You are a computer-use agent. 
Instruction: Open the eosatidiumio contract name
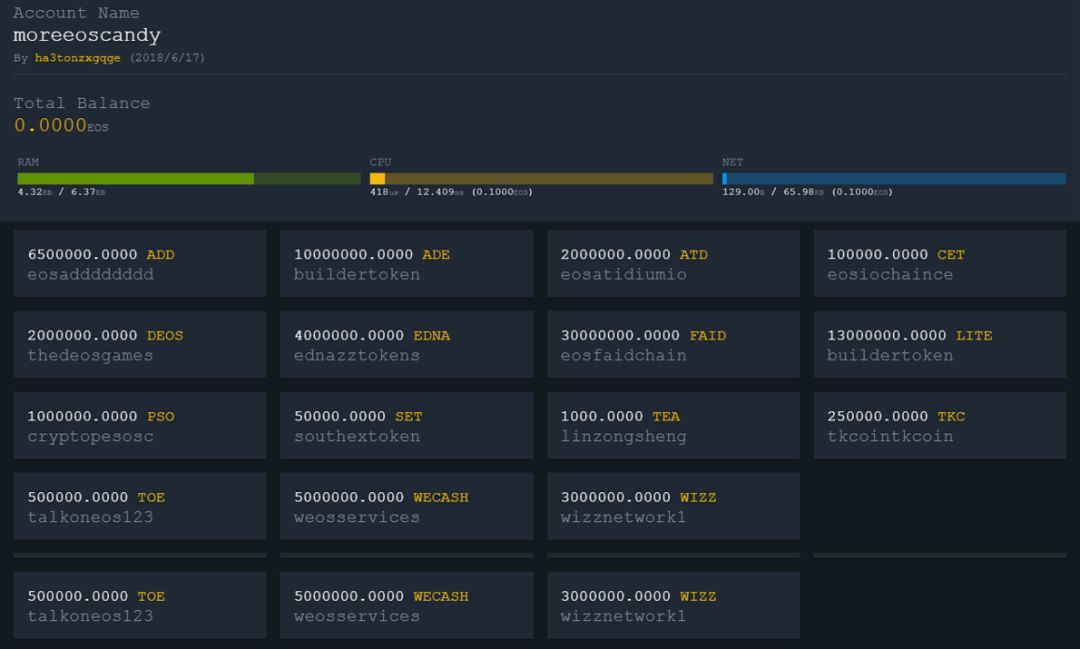click(623, 274)
